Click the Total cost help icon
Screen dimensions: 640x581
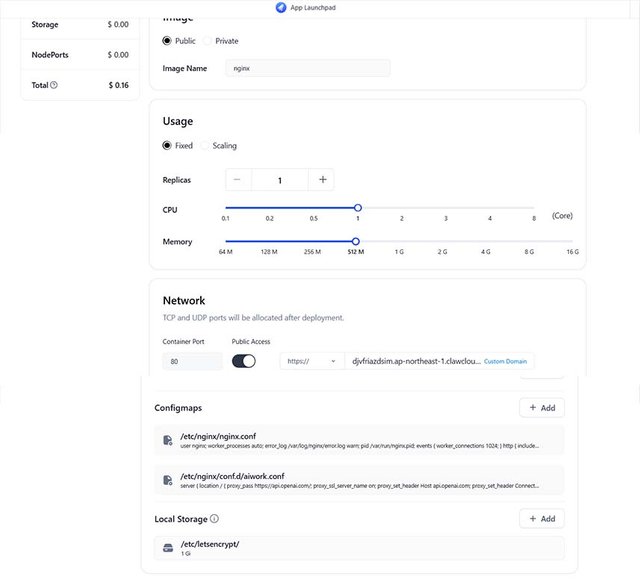[54, 85]
